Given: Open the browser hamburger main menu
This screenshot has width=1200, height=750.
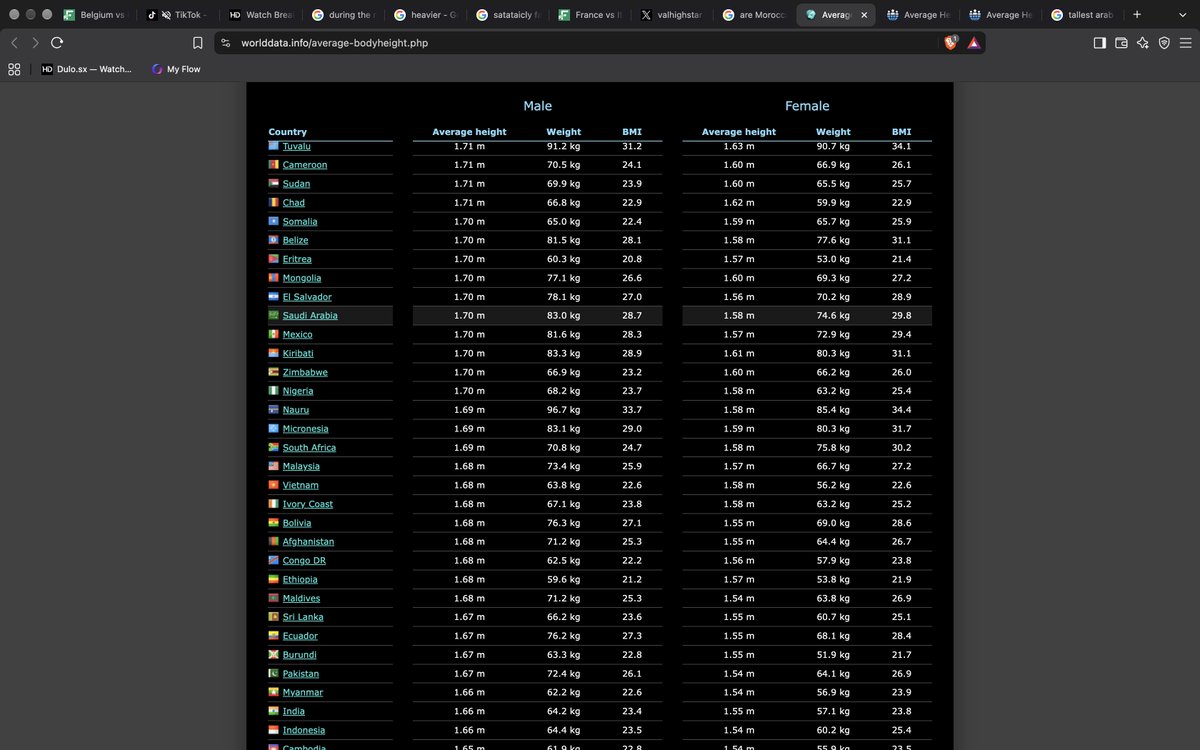Looking at the screenshot, I should coord(1186,43).
